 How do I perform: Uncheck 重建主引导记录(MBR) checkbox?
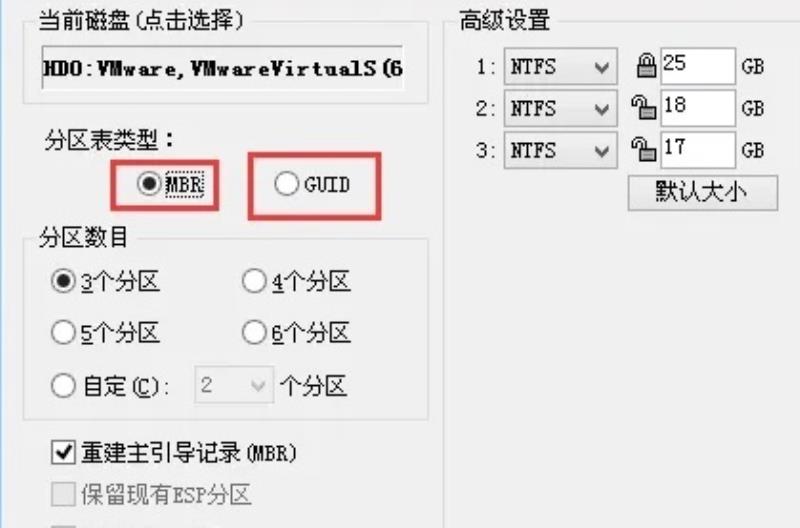click(x=63, y=452)
